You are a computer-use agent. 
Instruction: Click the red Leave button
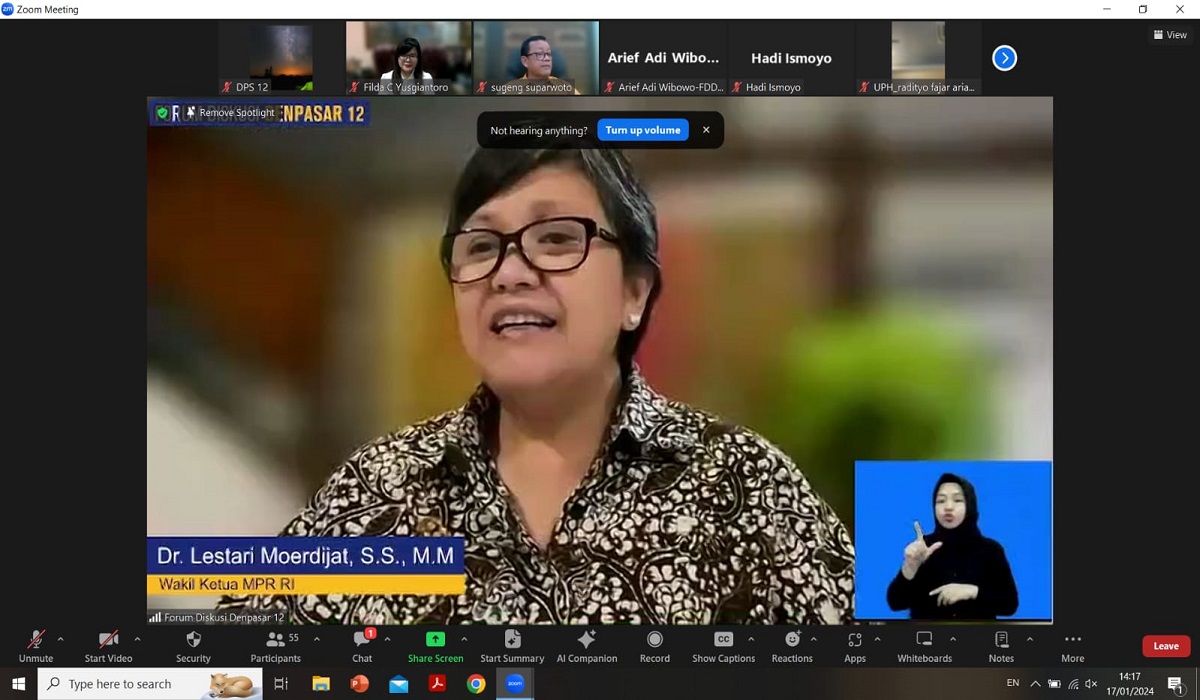click(1165, 646)
